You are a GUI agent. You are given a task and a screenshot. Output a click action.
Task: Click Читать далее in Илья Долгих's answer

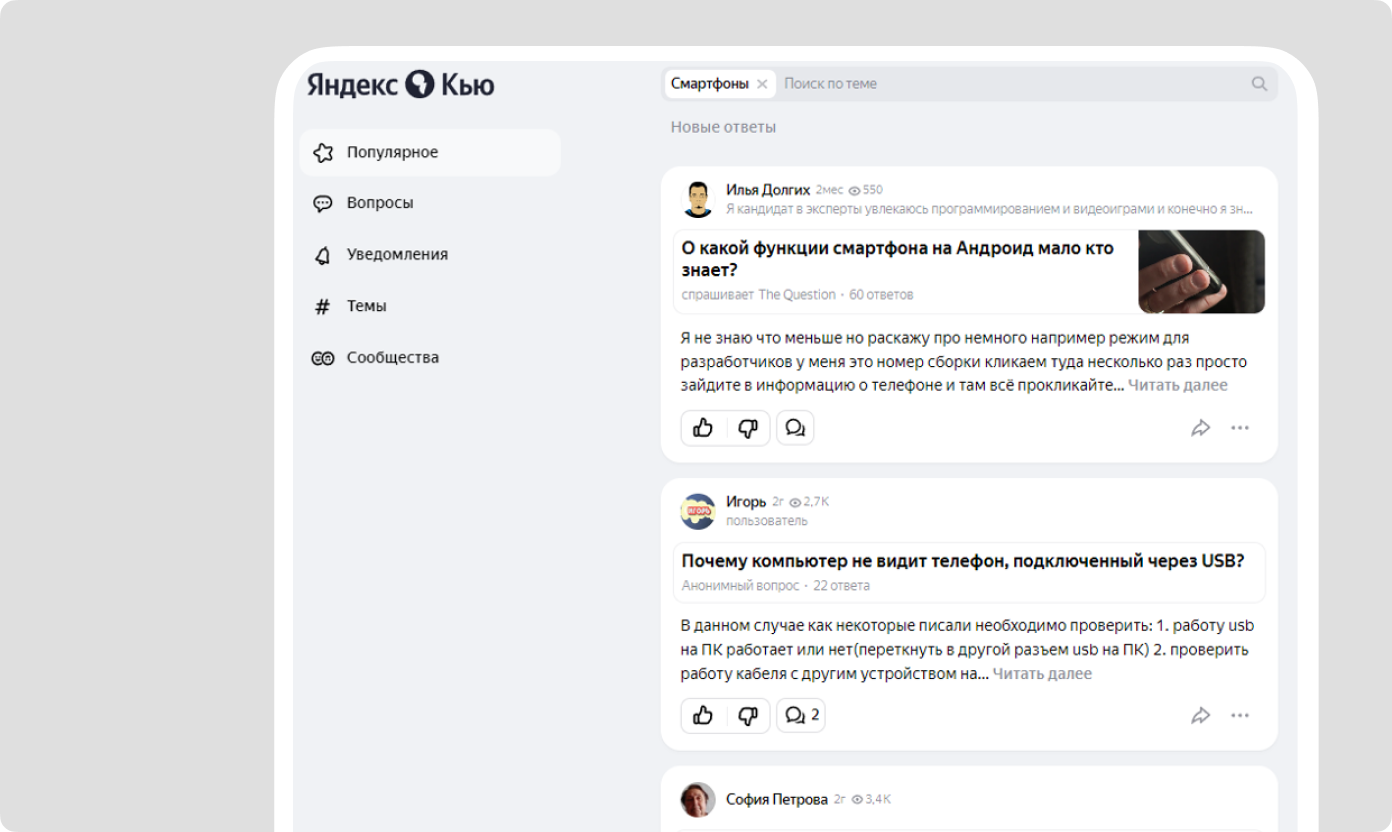pos(1178,386)
